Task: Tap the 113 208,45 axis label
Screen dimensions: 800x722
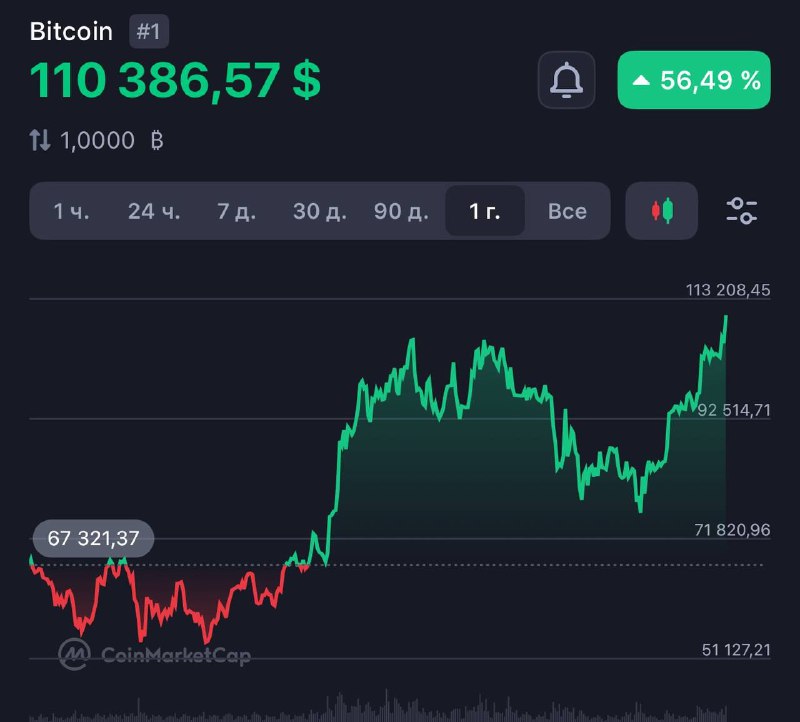Action: click(728, 290)
